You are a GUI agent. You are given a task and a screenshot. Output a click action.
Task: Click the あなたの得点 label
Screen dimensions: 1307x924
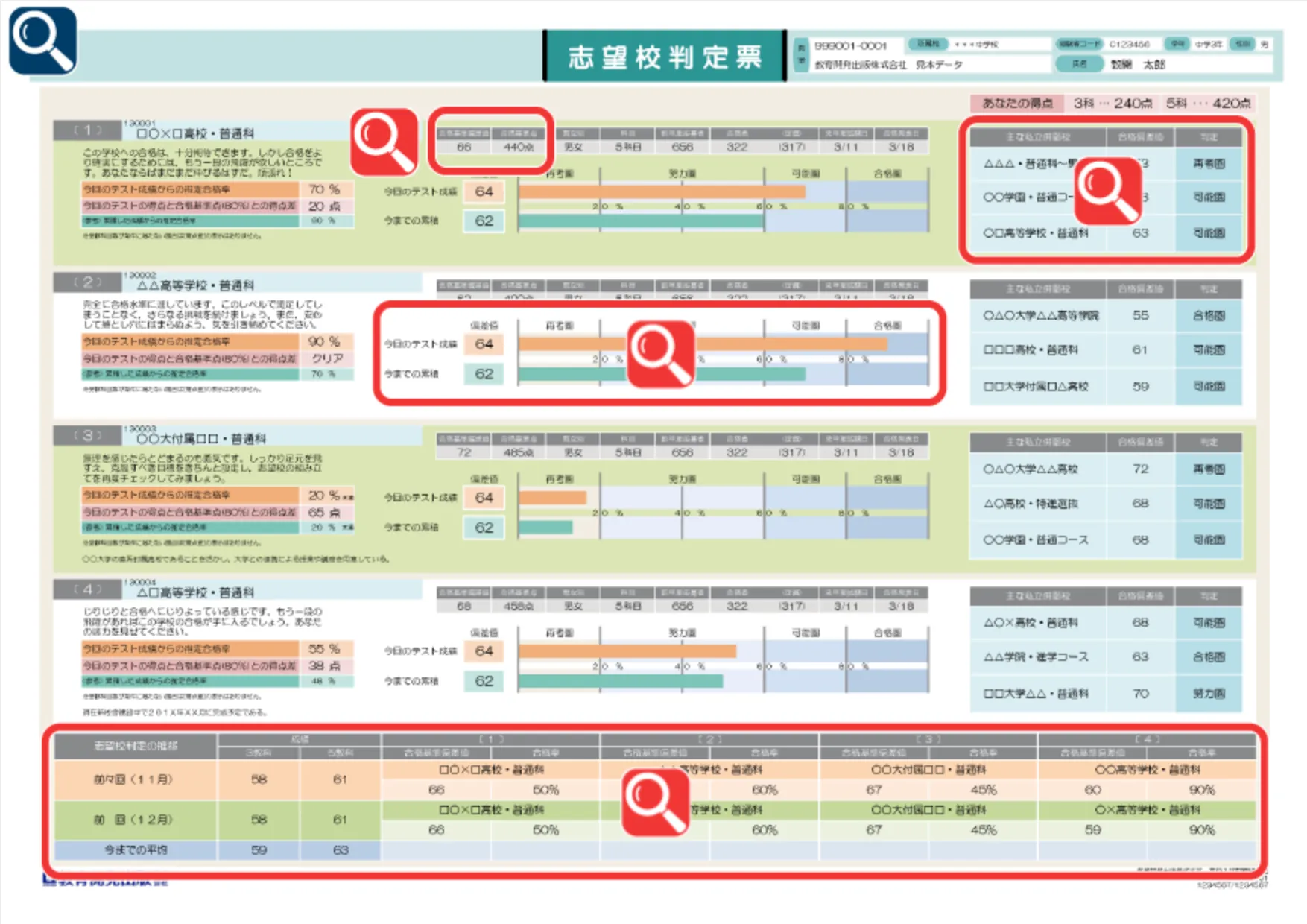1017,103
